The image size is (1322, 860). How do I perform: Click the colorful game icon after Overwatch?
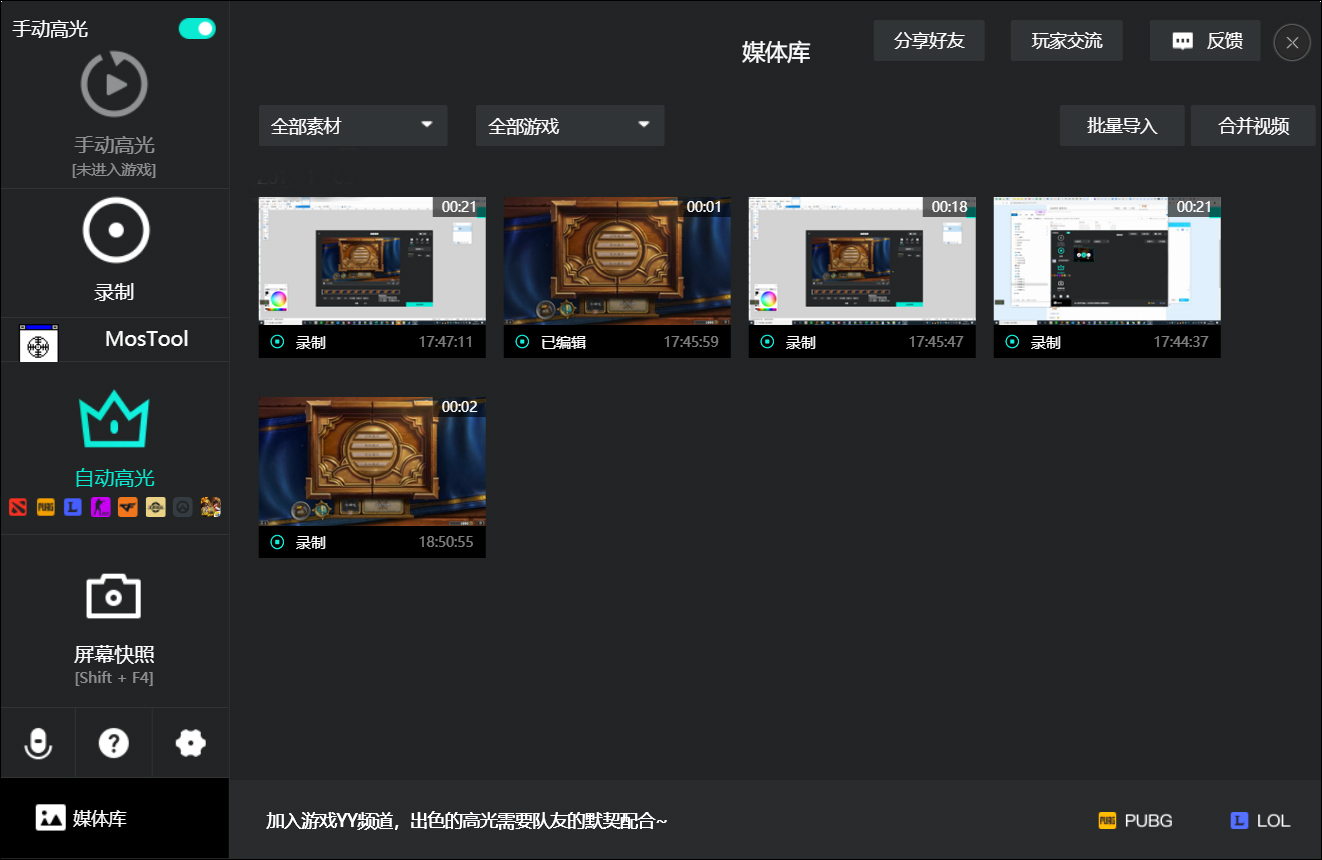point(210,506)
